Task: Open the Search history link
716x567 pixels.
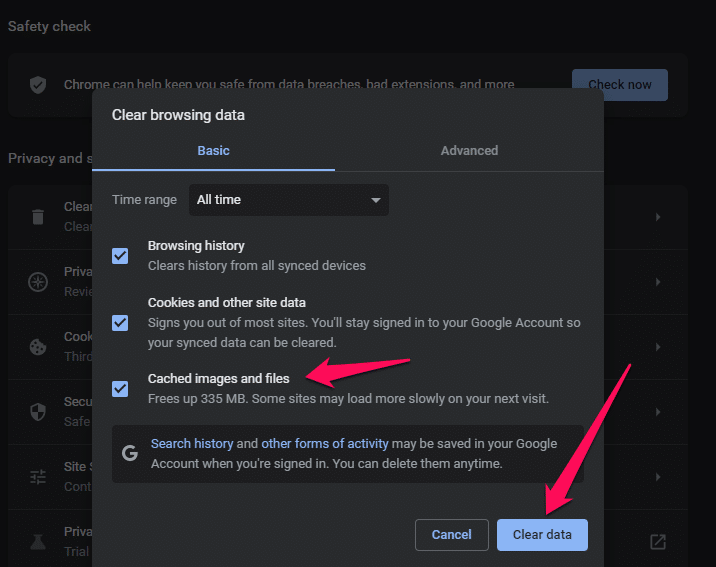Action: [x=192, y=444]
